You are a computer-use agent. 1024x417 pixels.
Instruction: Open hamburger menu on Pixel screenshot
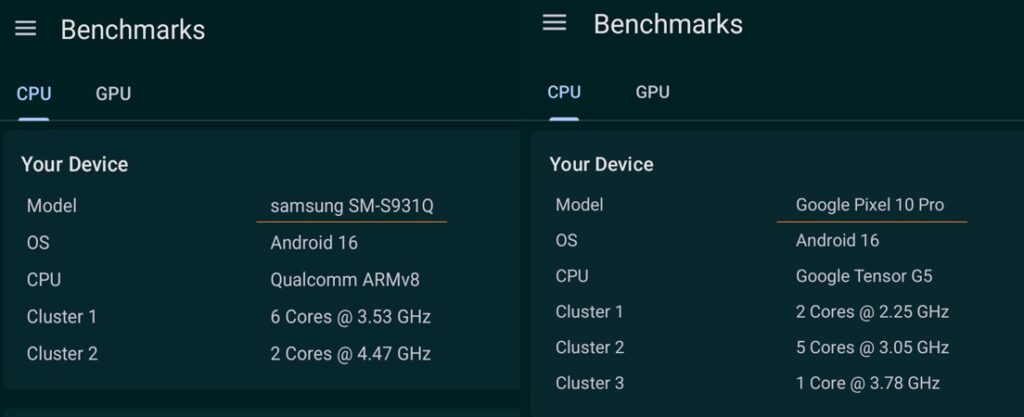point(554,23)
